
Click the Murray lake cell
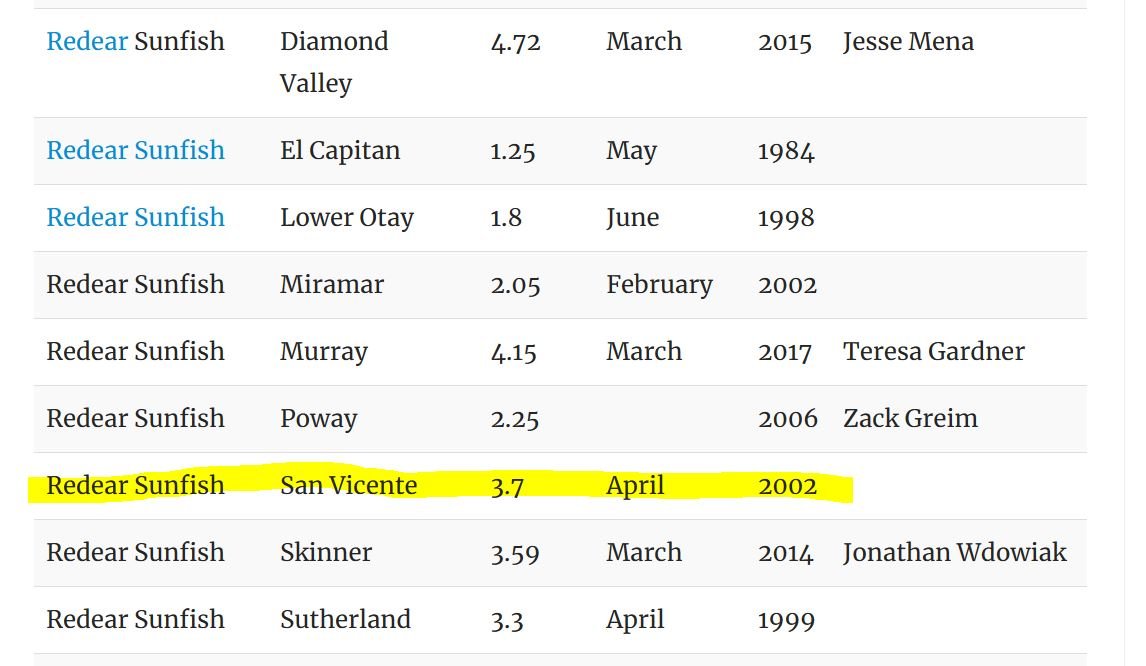(323, 352)
